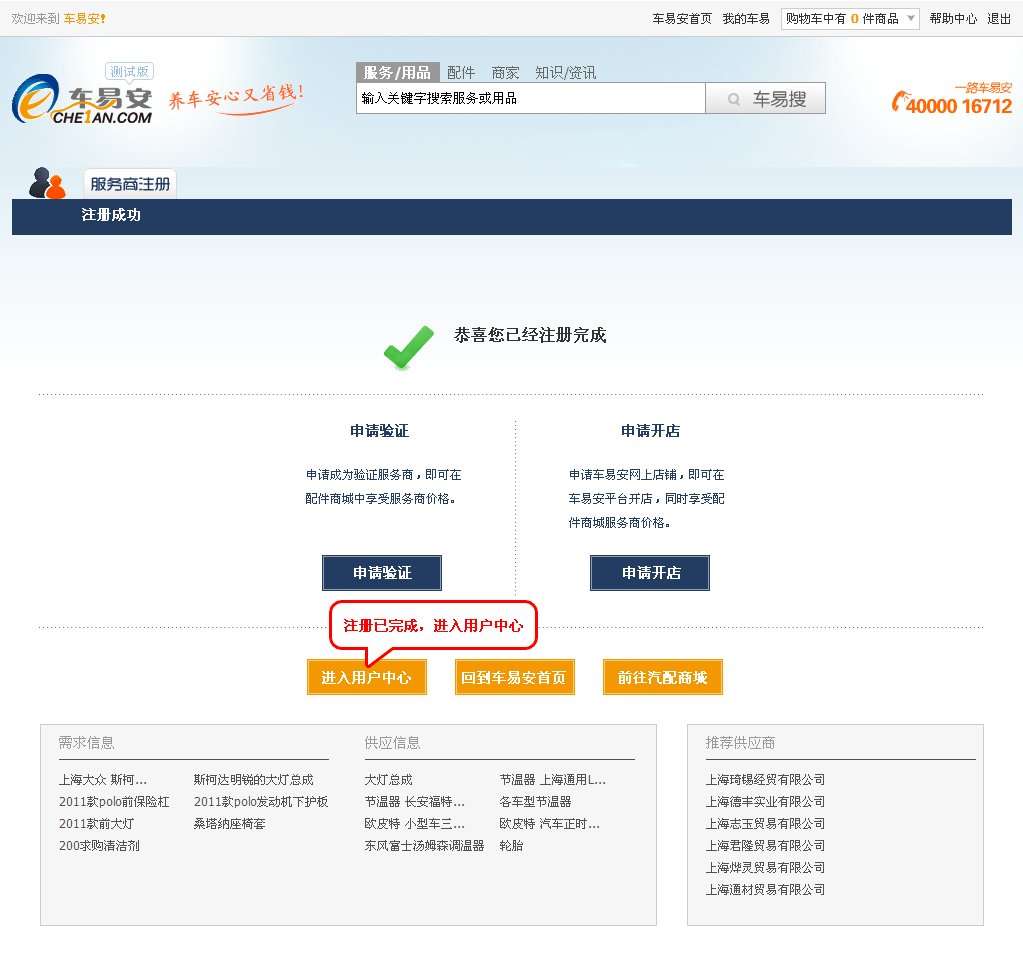Image resolution: width=1023 pixels, height=978 pixels.
Task: Click the green registration checkmark icon
Action: [x=408, y=347]
